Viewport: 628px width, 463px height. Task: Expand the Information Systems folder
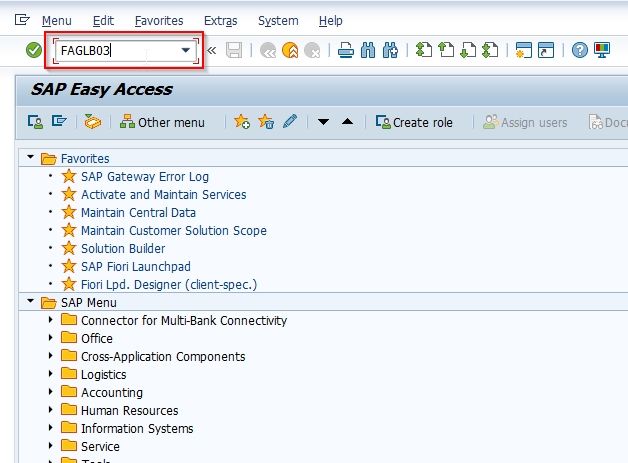click(50, 428)
